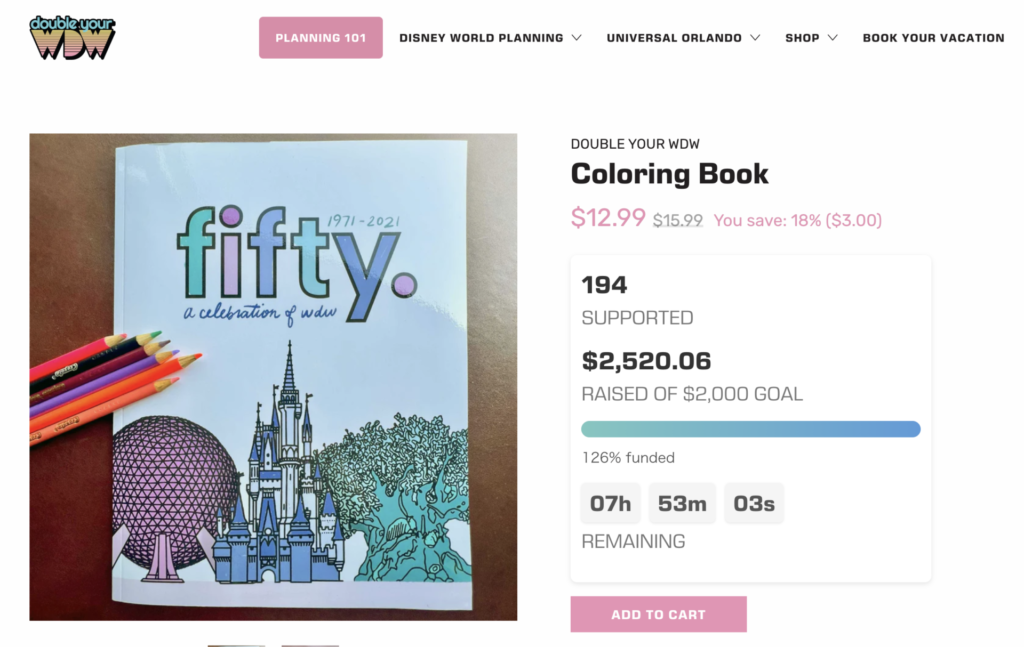
Task: Click the crossed-out $15.99 original price
Action: tap(678, 220)
